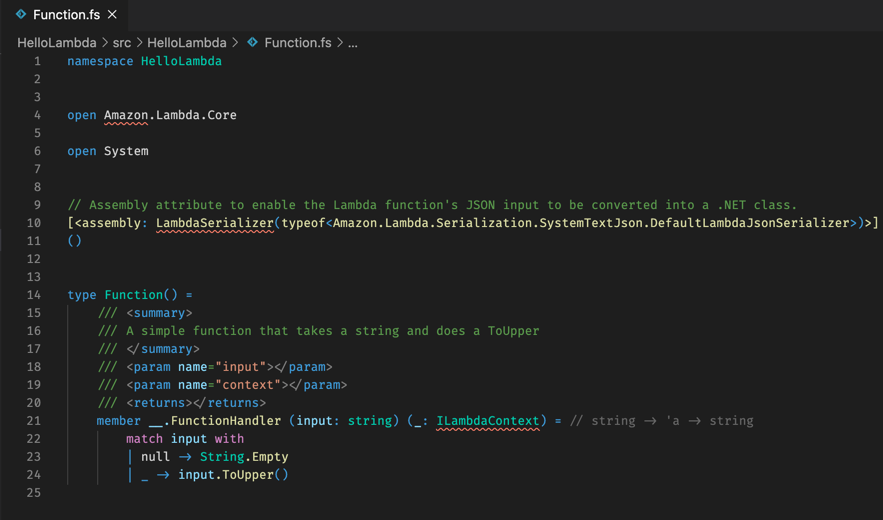The image size is (883, 520).
Task: Click line number 25 in gutter
Action: (x=34, y=493)
